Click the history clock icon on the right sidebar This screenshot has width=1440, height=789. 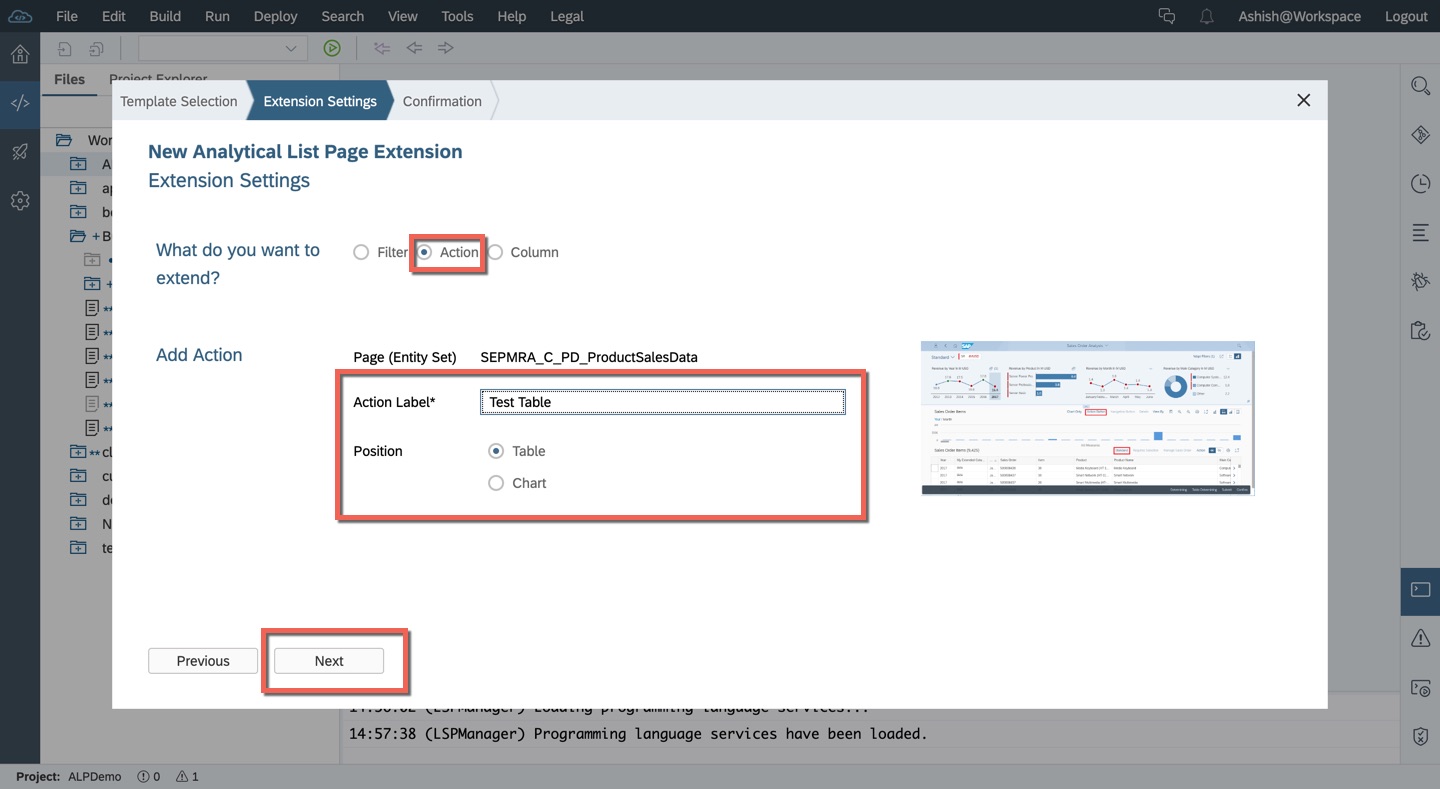click(x=1420, y=183)
